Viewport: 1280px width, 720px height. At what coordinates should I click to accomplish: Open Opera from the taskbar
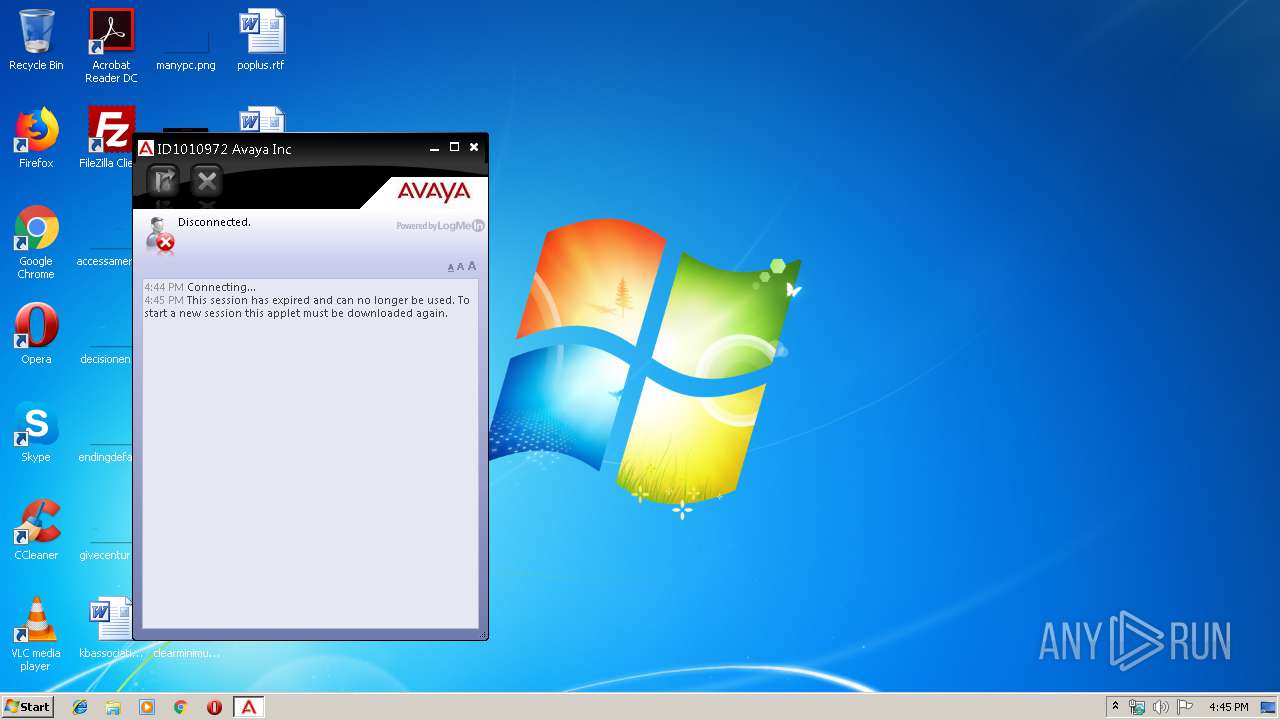click(x=214, y=707)
